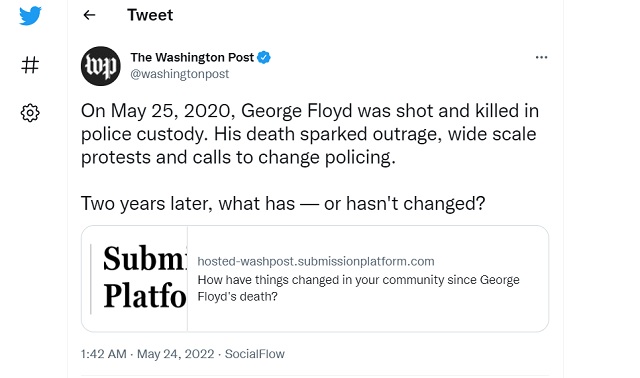Screen dimensions: 640x378
Task: Click the 'Floyd's death?' card text line
Action: [x=238, y=297]
